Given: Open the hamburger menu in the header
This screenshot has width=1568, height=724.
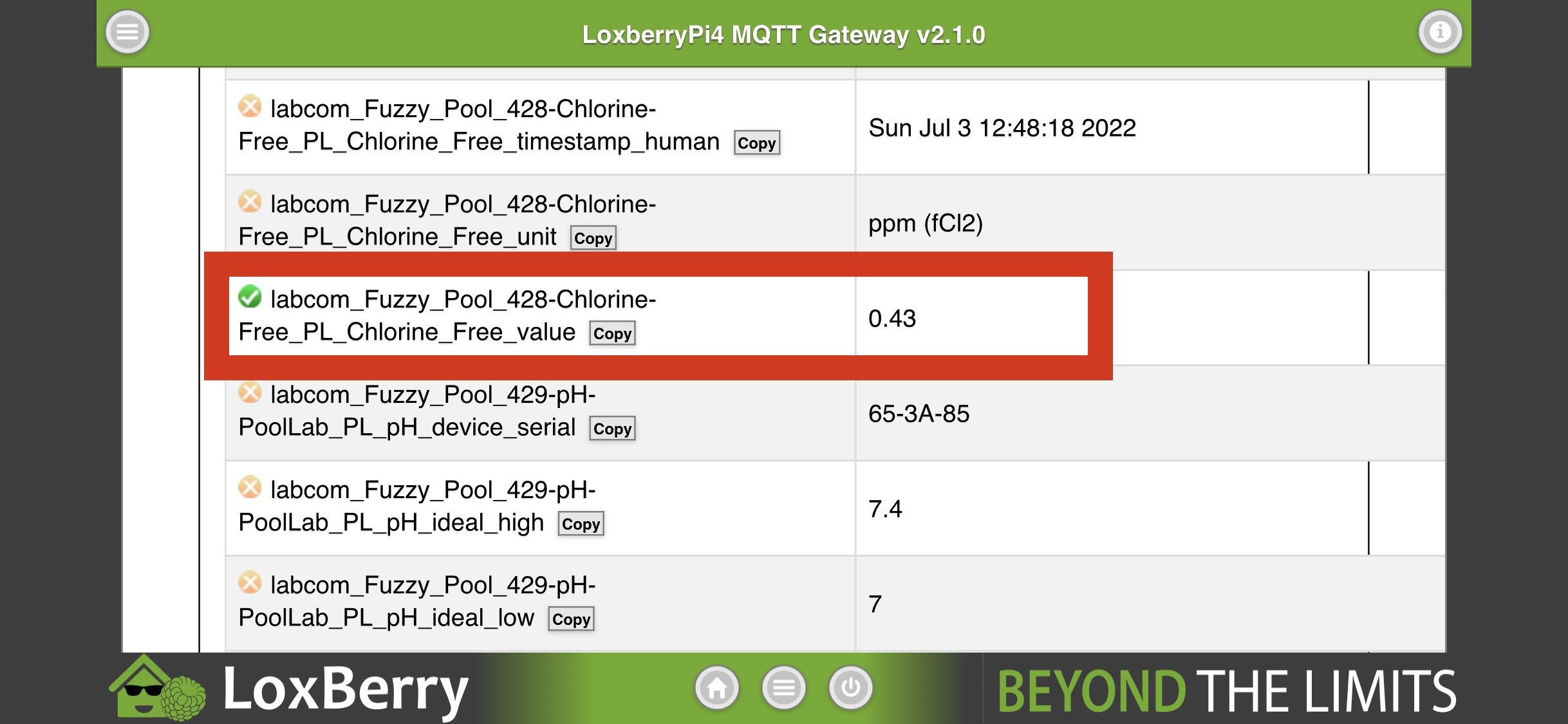Looking at the screenshot, I should 127,32.
